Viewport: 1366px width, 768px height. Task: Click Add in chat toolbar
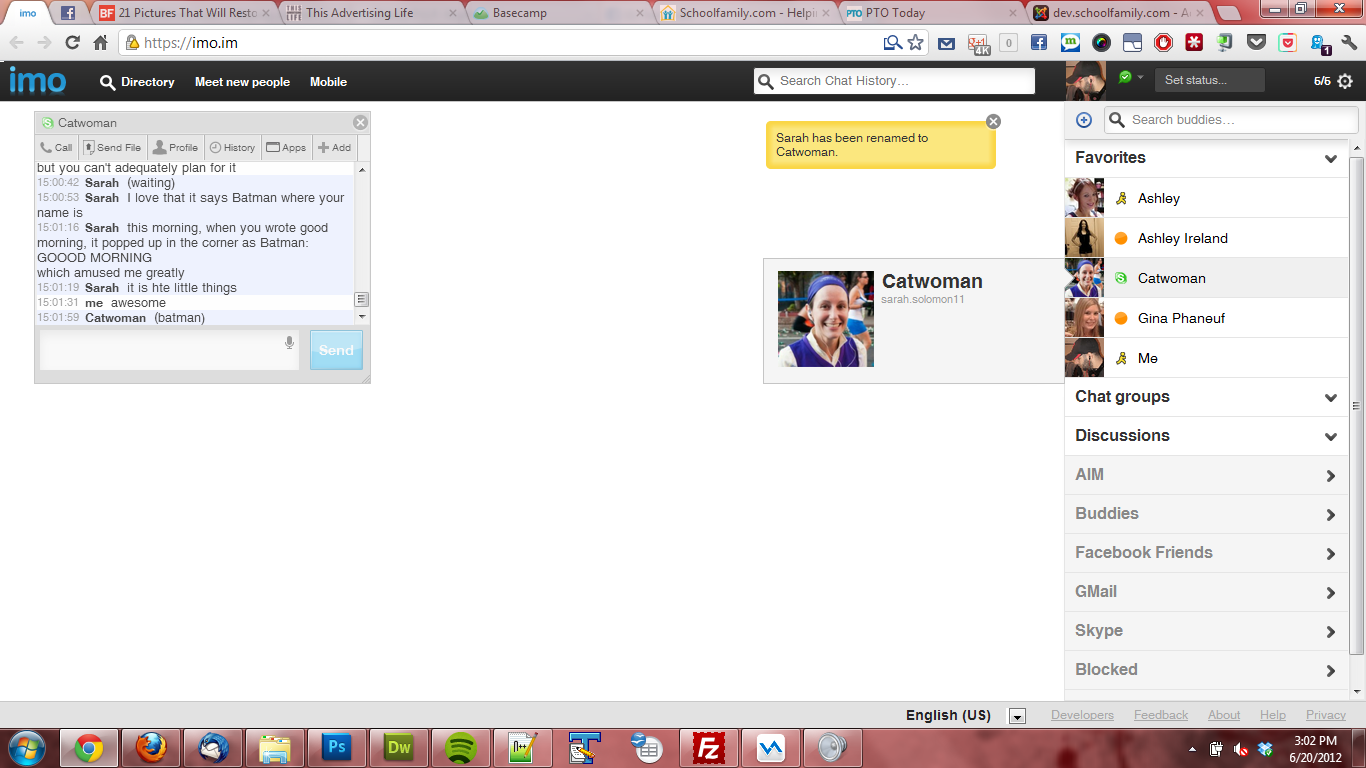tap(334, 148)
